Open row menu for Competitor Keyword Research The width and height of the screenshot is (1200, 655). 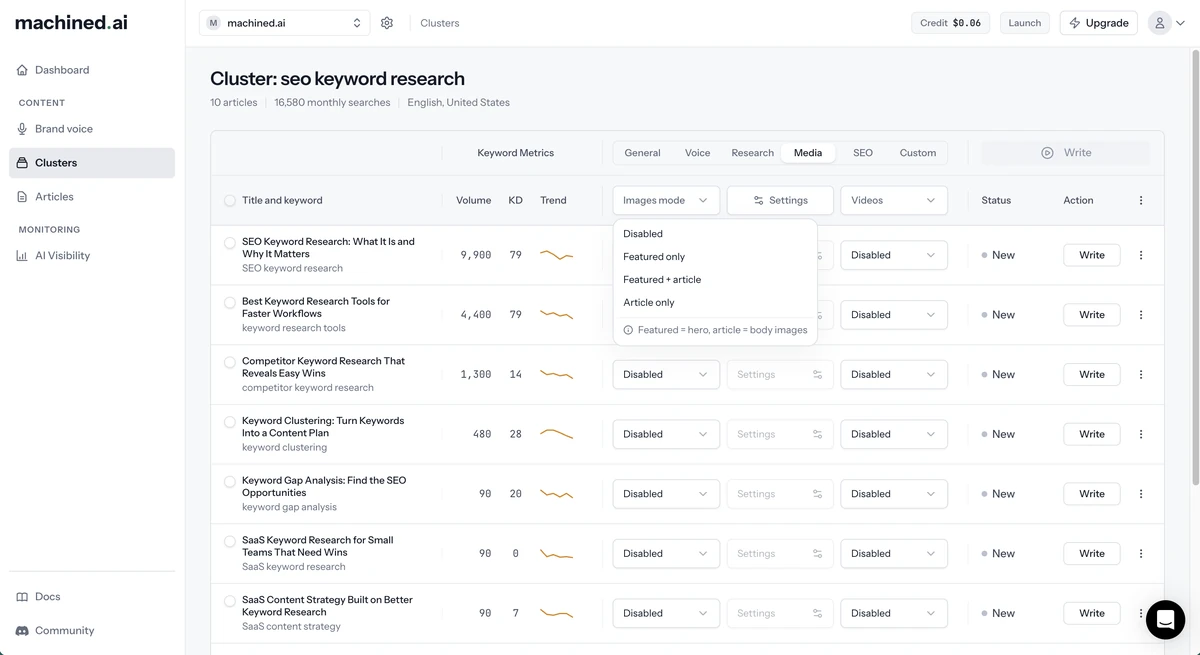click(1141, 375)
